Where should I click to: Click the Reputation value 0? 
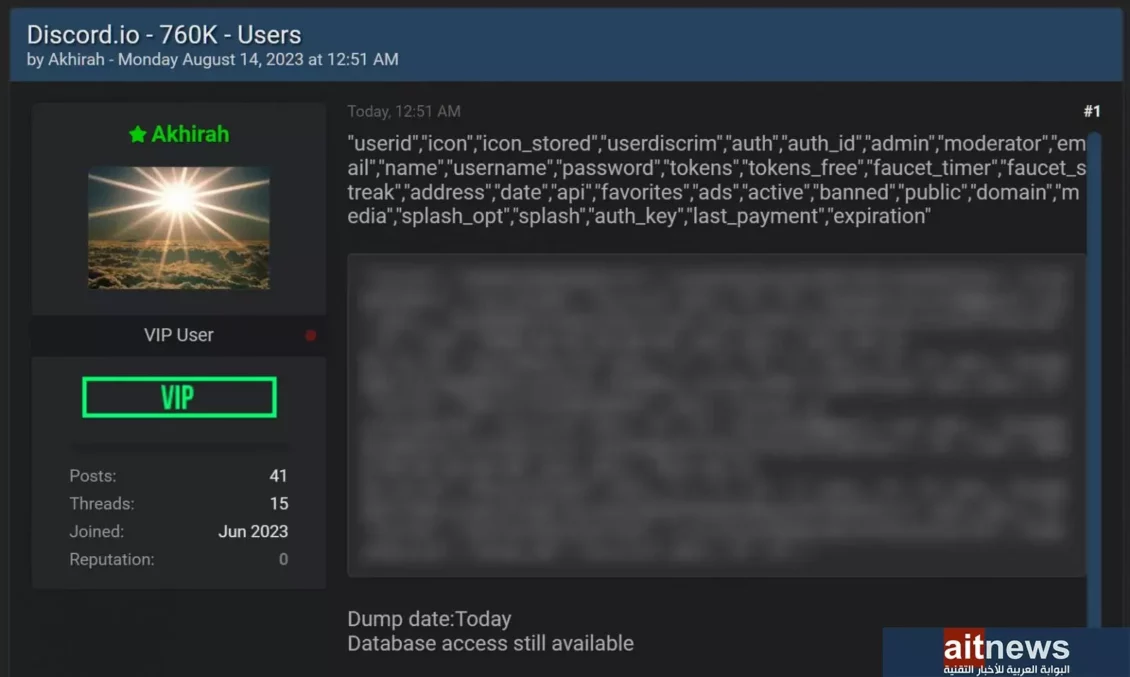[x=283, y=559]
